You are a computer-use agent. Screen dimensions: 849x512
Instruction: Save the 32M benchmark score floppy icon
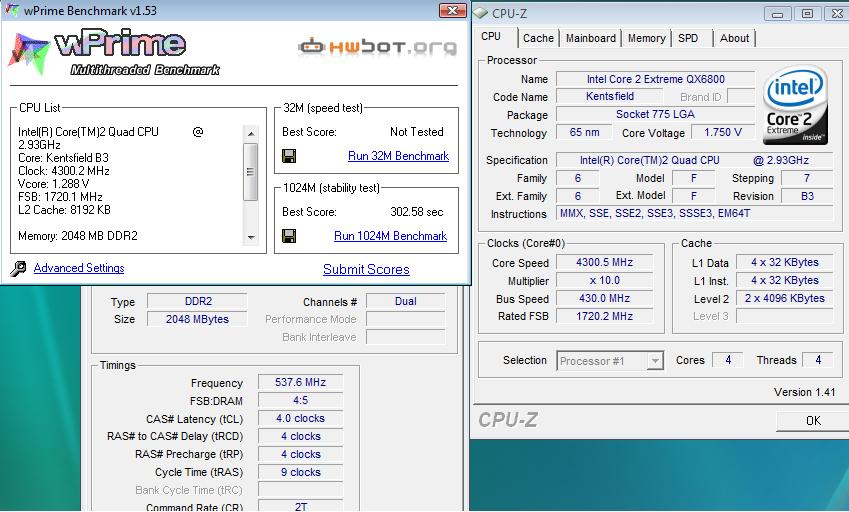289,156
